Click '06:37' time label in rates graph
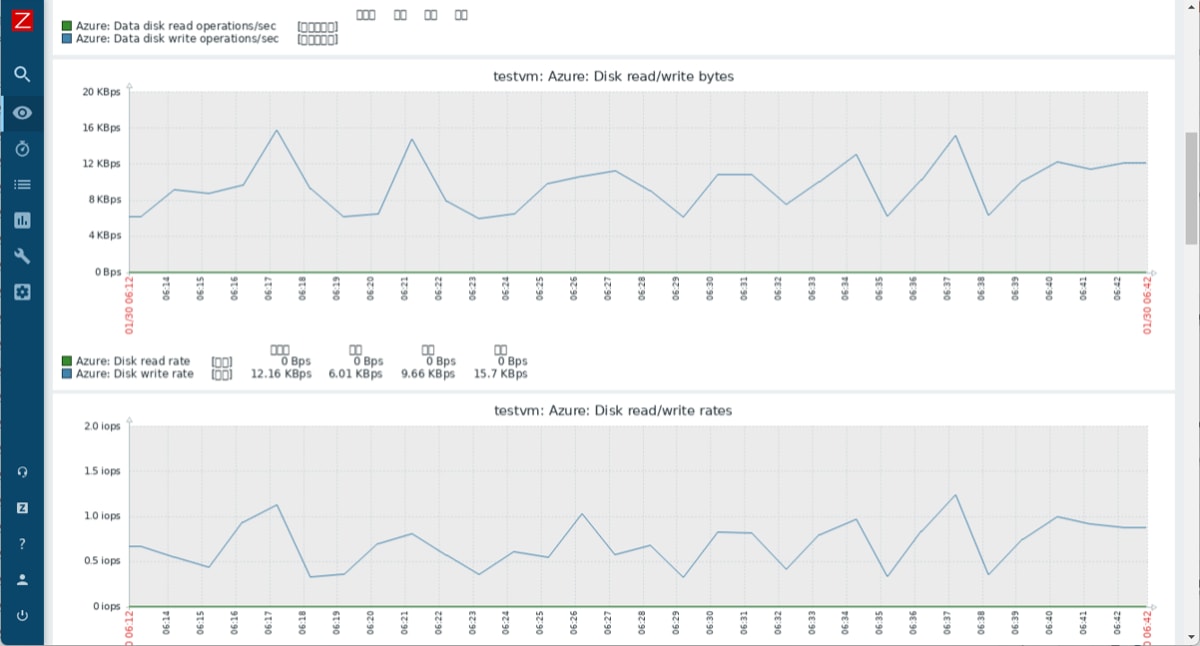Viewport: 1200px width, 646px height. [947, 623]
